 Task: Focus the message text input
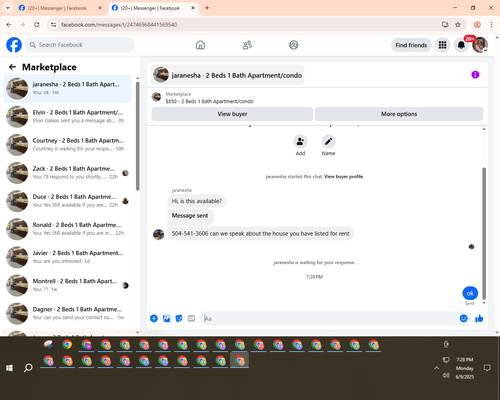pos(330,319)
